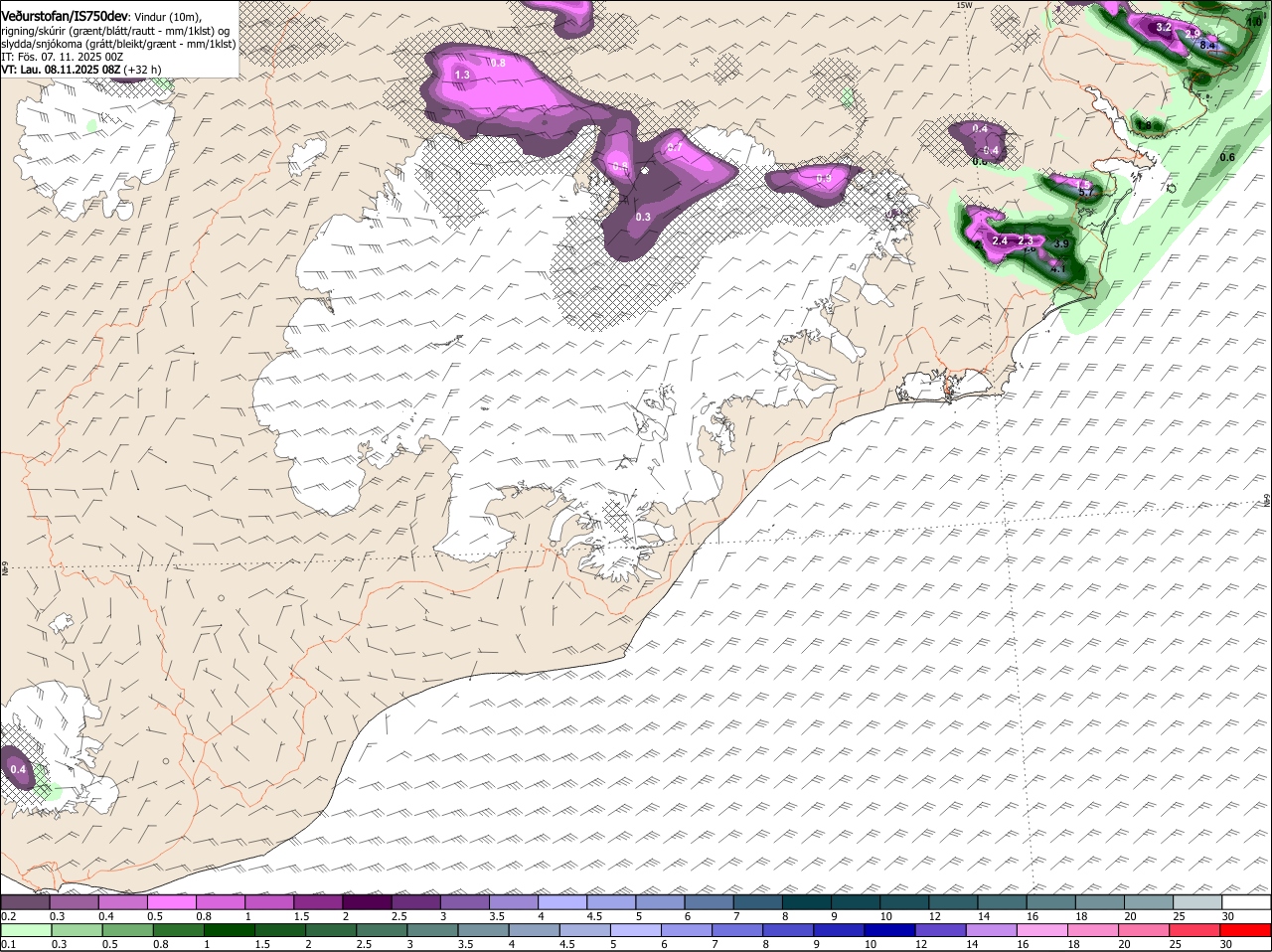Image resolution: width=1272 pixels, height=952 pixels.
Task: Click the 0.3 value in the dark purple area
Action: click(x=643, y=217)
